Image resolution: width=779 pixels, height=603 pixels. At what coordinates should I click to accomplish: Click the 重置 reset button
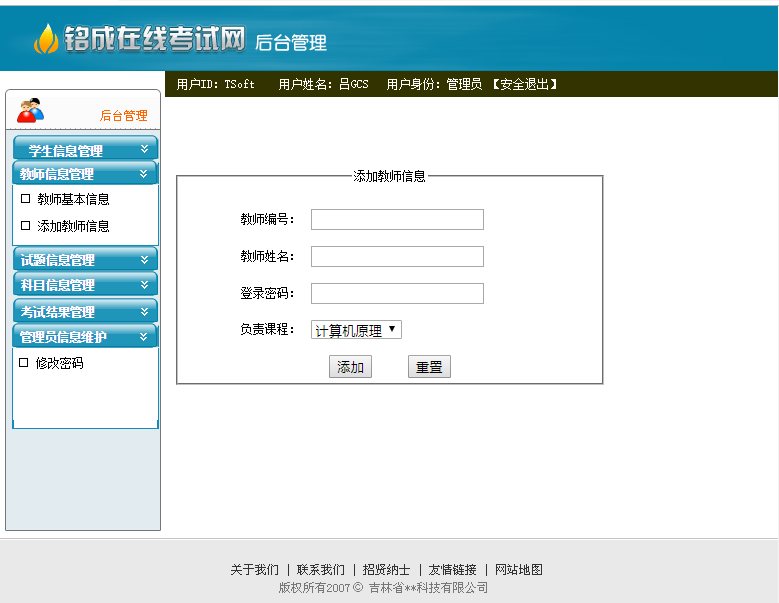pos(429,367)
